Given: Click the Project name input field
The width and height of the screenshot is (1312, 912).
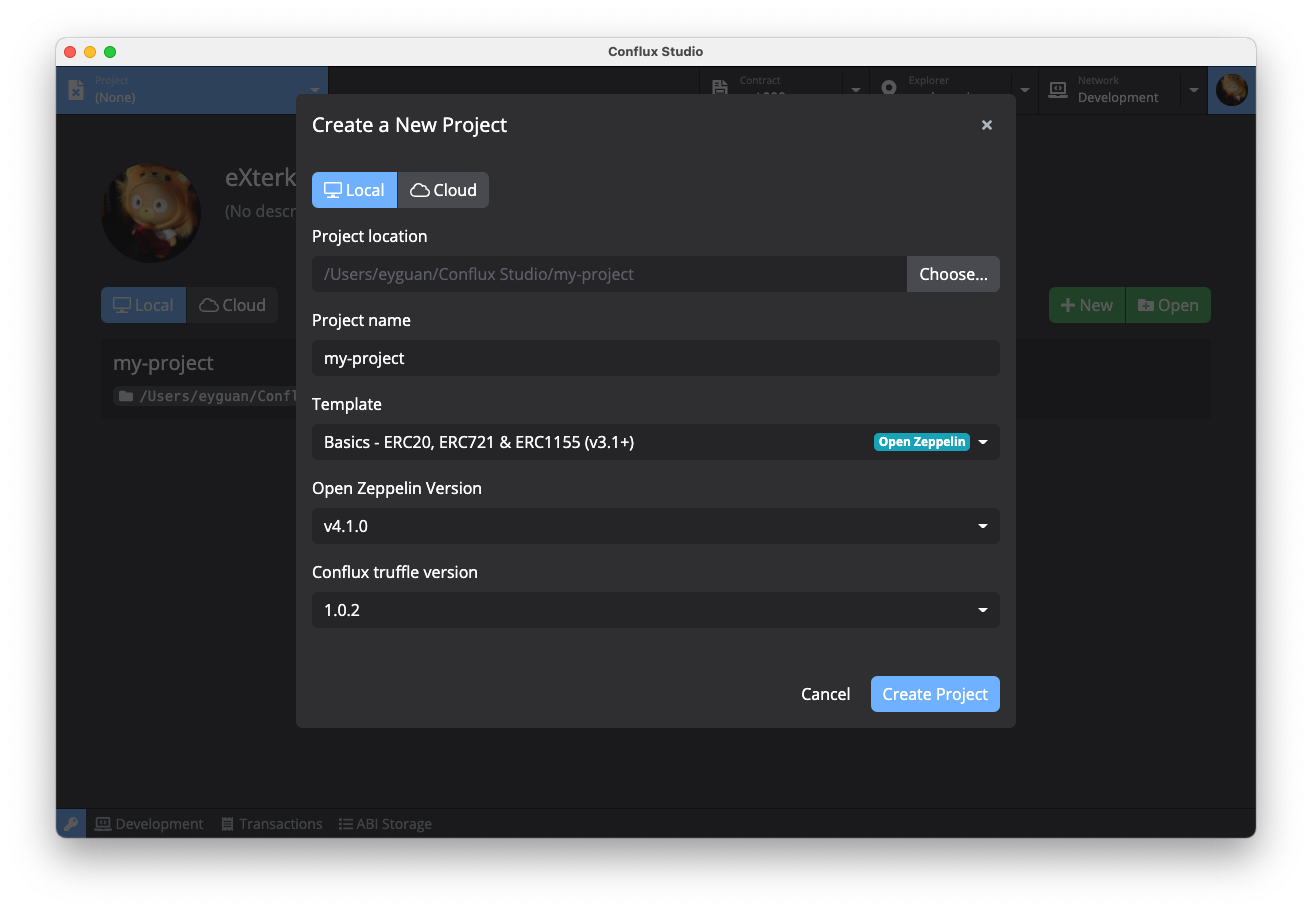Looking at the screenshot, I should pos(656,358).
